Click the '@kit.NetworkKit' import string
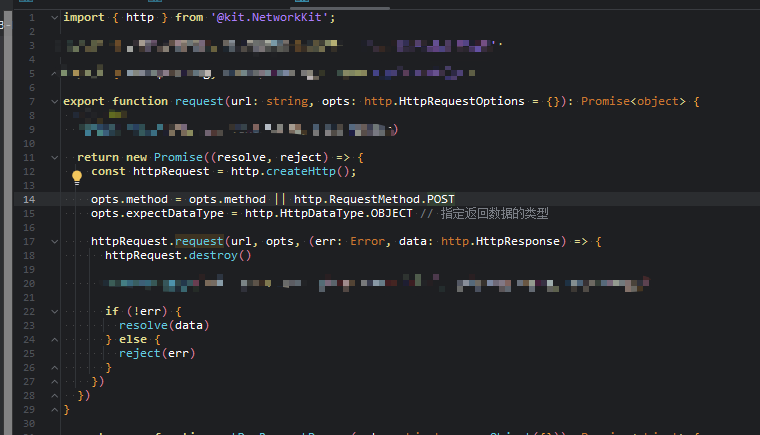Screen dimensions: 760x435 point(282,18)
